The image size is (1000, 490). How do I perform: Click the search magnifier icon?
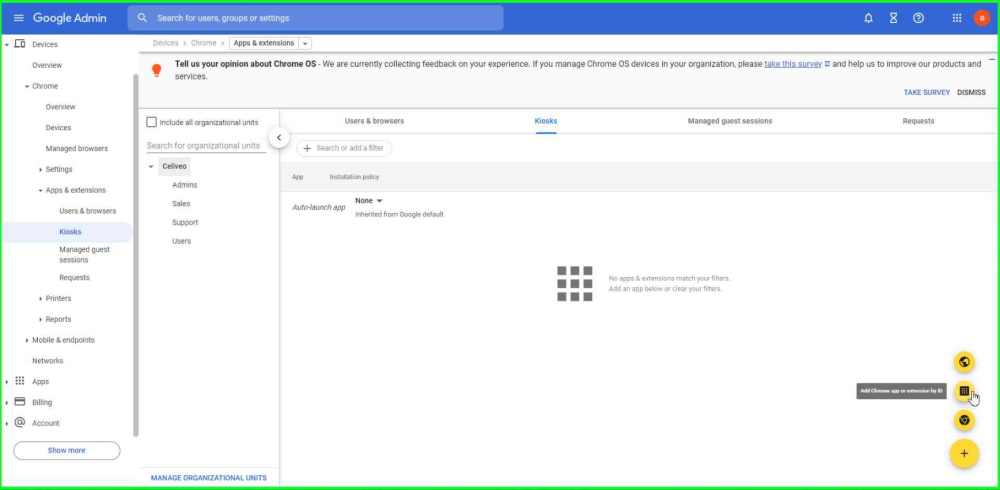(x=143, y=18)
